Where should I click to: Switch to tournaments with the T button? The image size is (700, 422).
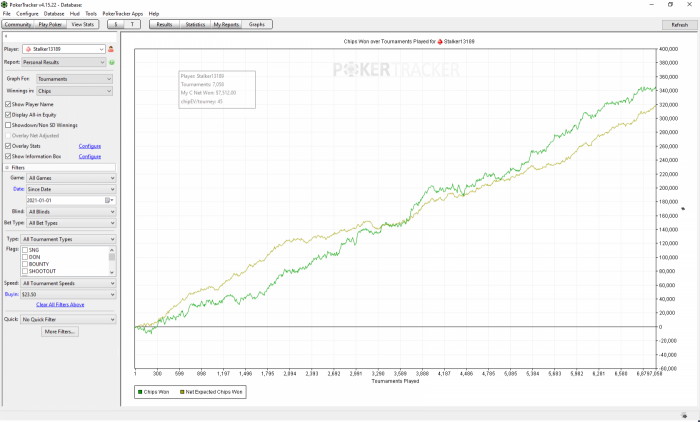(132, 25)
